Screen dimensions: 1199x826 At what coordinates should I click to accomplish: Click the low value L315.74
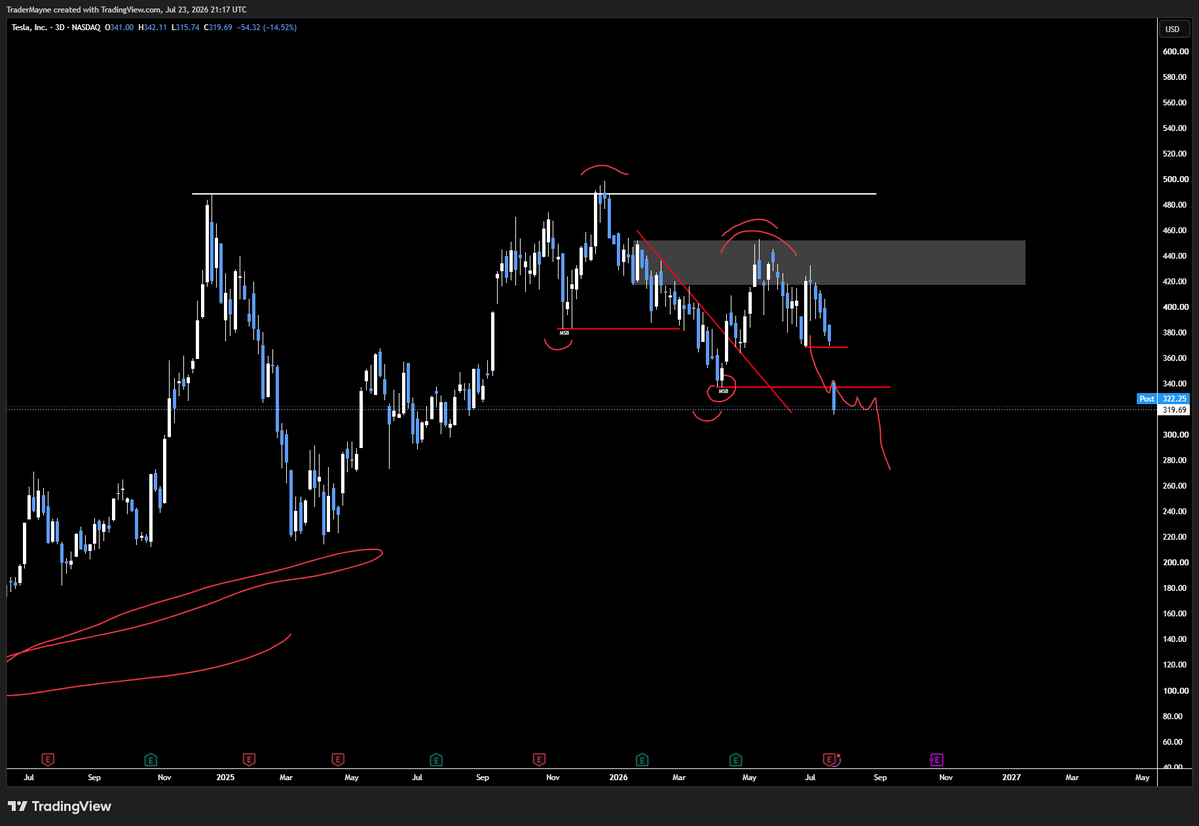coord(185,28)
